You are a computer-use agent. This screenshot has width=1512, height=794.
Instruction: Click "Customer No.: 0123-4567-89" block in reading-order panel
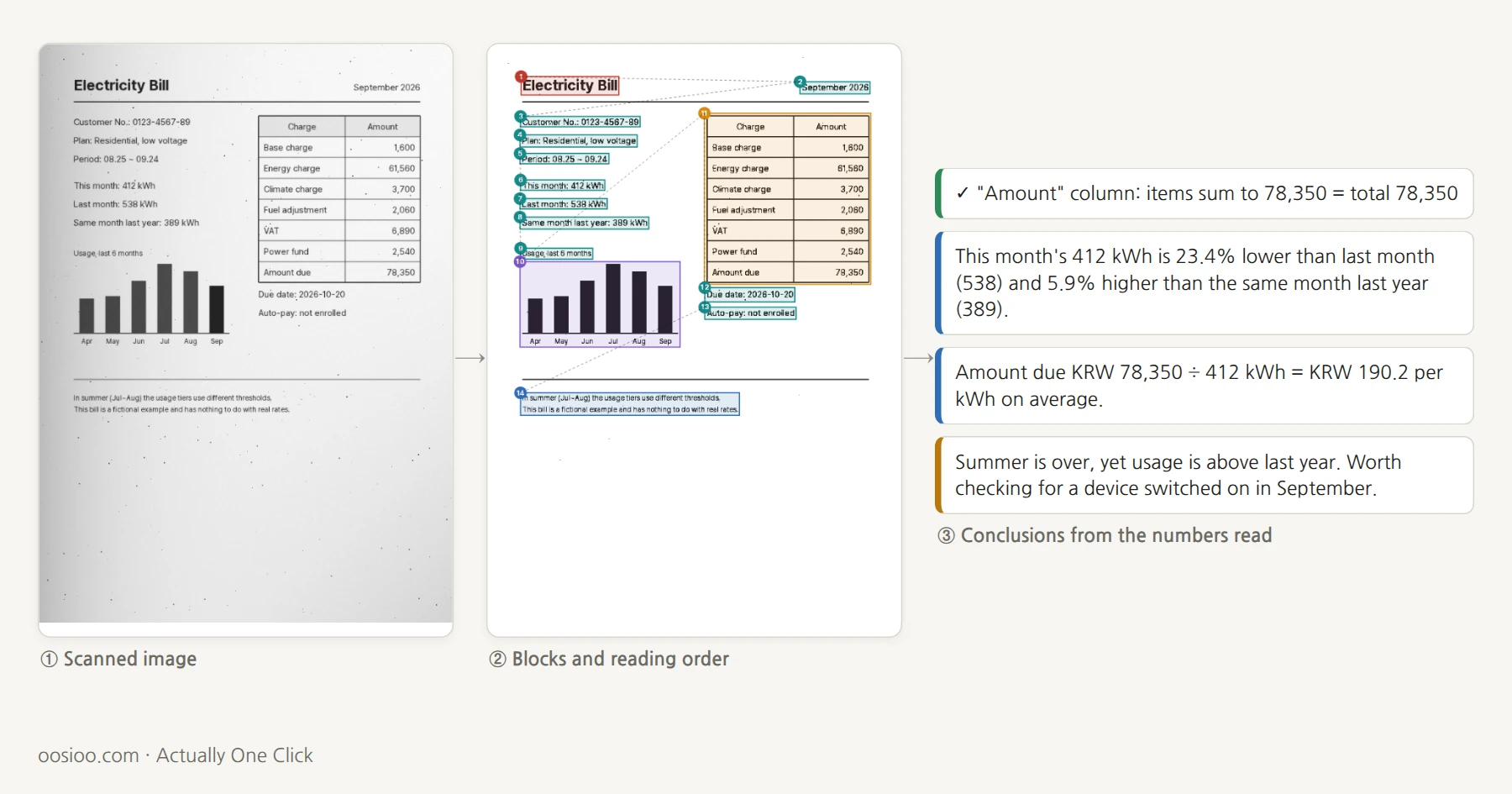tap(580, 122)
